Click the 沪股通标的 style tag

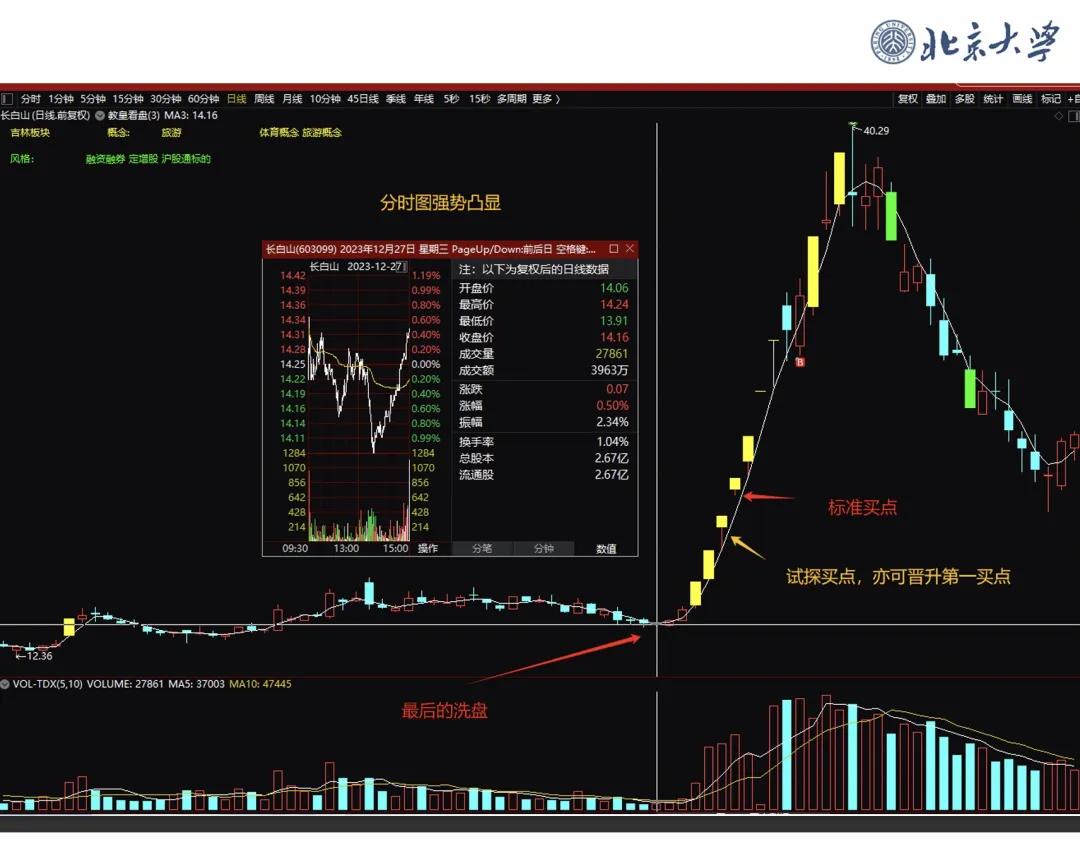(186, 159)
